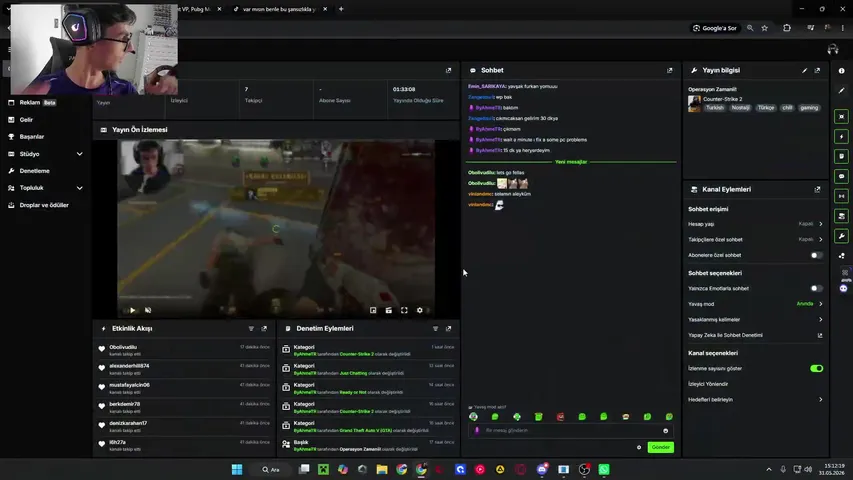
Task: Open picture-in-picture for the stream preview
Action: pyautogui.click(x=373, y=310)
